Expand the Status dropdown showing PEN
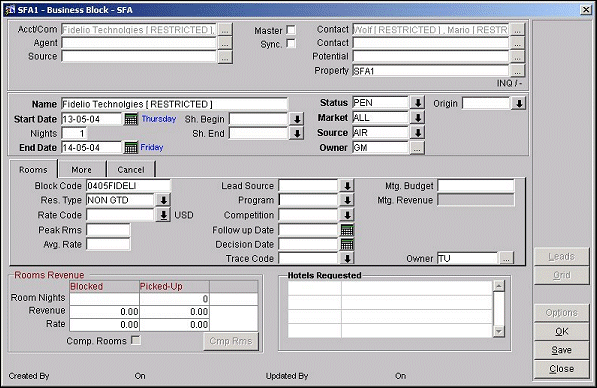 tap(418, 103)
